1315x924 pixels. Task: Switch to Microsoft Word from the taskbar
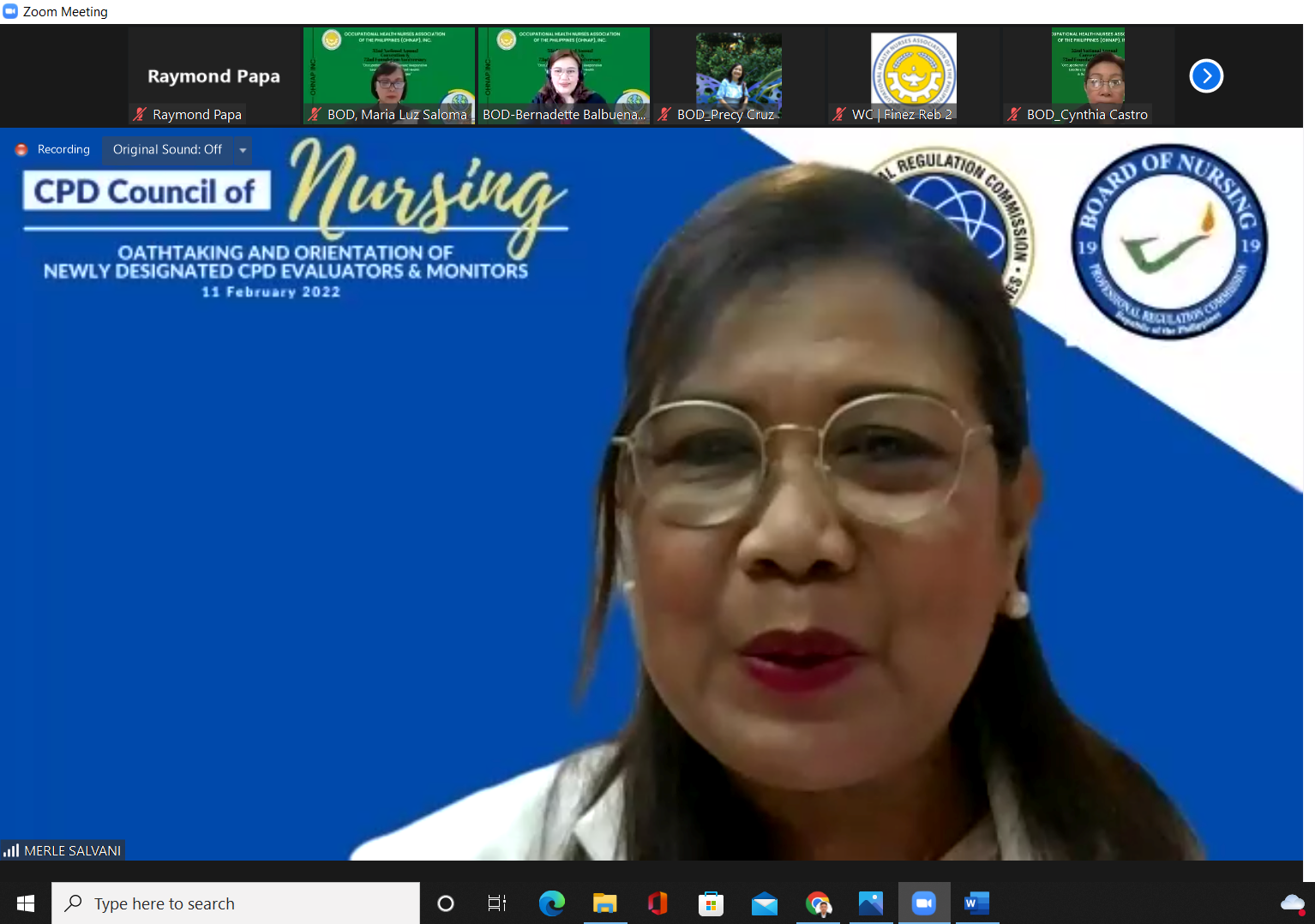(977, 903)
